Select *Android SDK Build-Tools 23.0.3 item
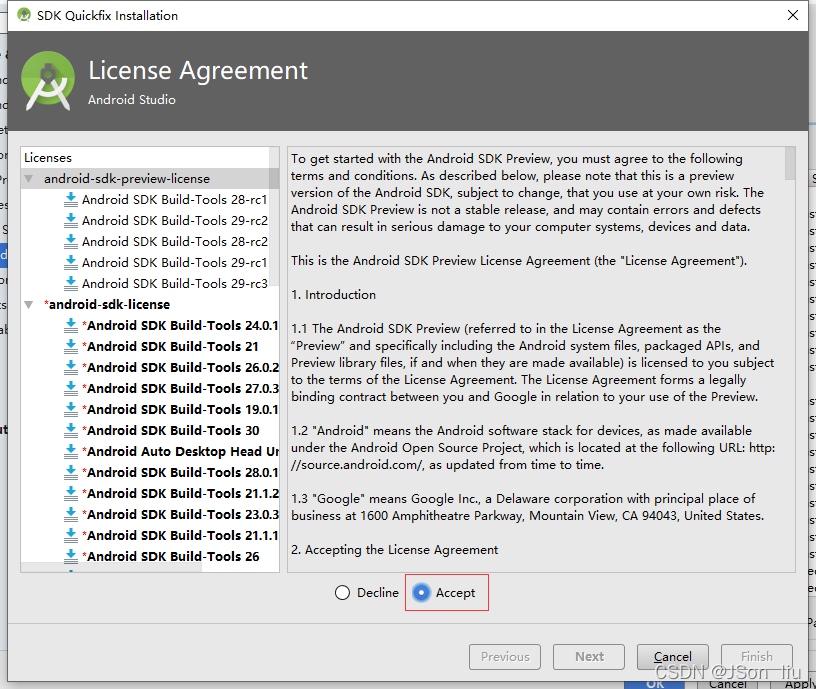 [x=180, y=515]
